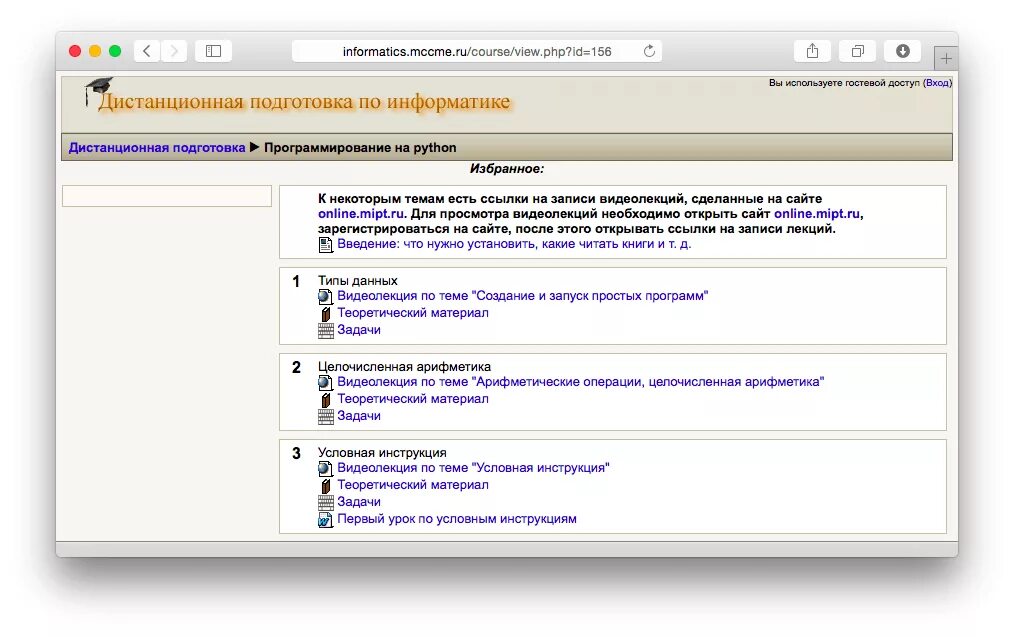Reload the page with the refresh icon
The width and height of the screenshot is (1014, 637).
point(649,51)
